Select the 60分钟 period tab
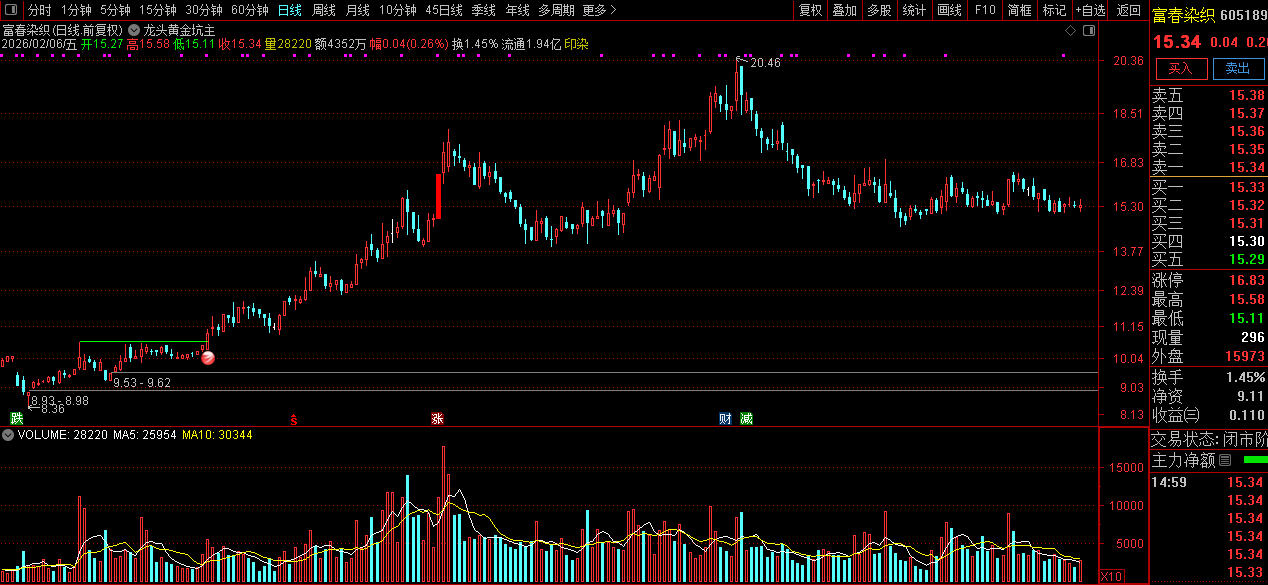The image size is (1268, 585). click(250, 10)
